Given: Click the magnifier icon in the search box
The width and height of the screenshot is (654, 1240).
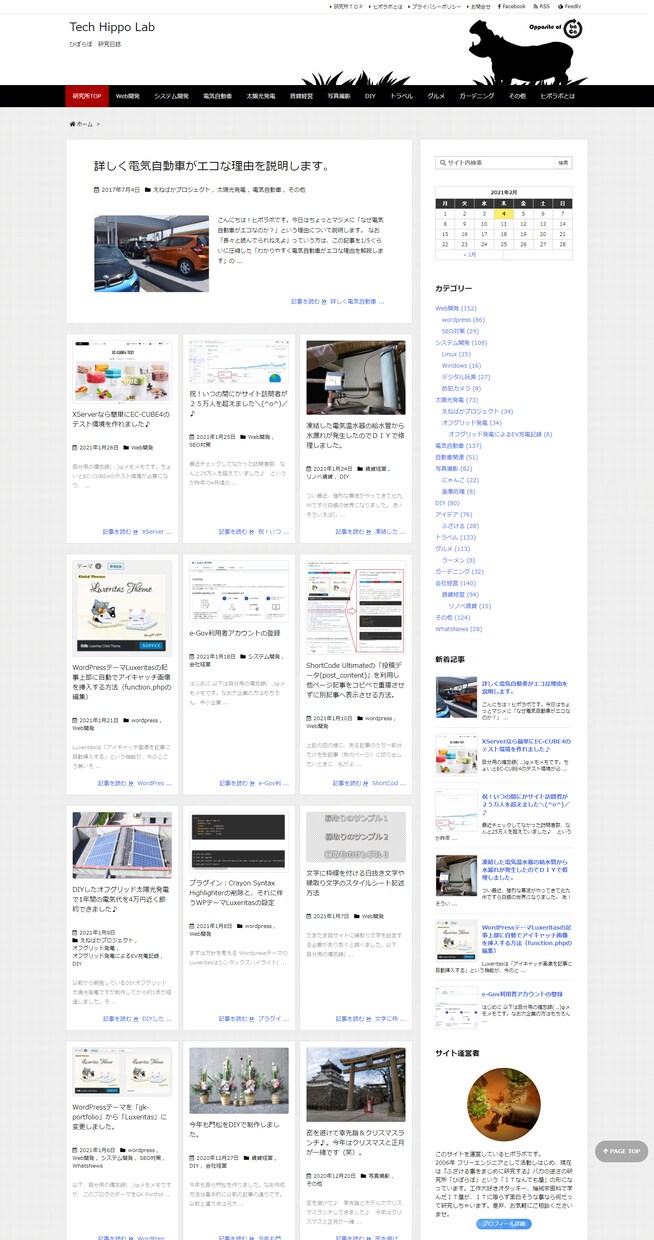Looking at the screenshot, I should coord(442,162).
